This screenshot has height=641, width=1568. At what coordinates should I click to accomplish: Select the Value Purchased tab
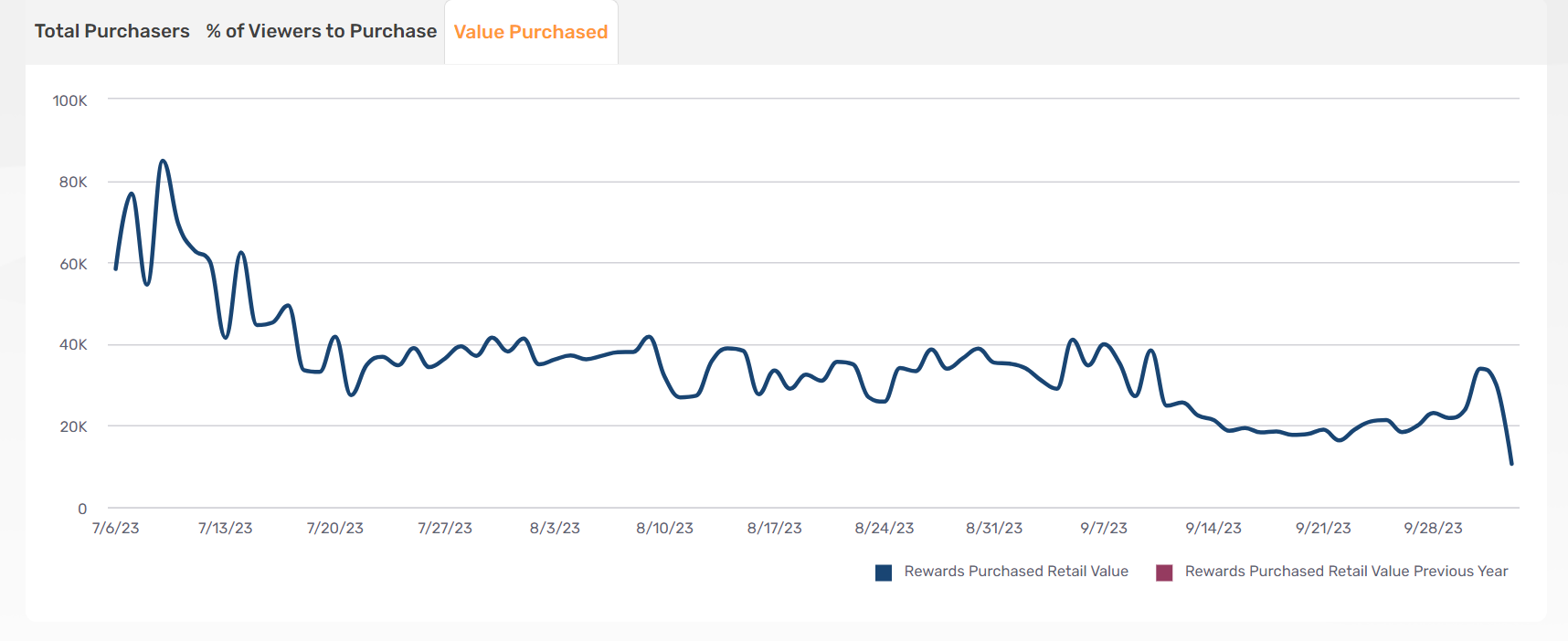click(530, 32)
